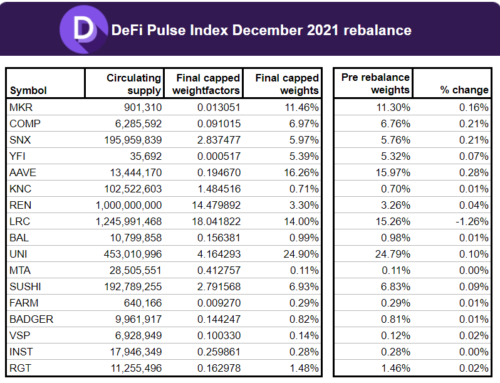Screen dimensions: 500x383
Task: Click the BAL symbol cell
Action: pyautogui.click(x=19, y=238)
